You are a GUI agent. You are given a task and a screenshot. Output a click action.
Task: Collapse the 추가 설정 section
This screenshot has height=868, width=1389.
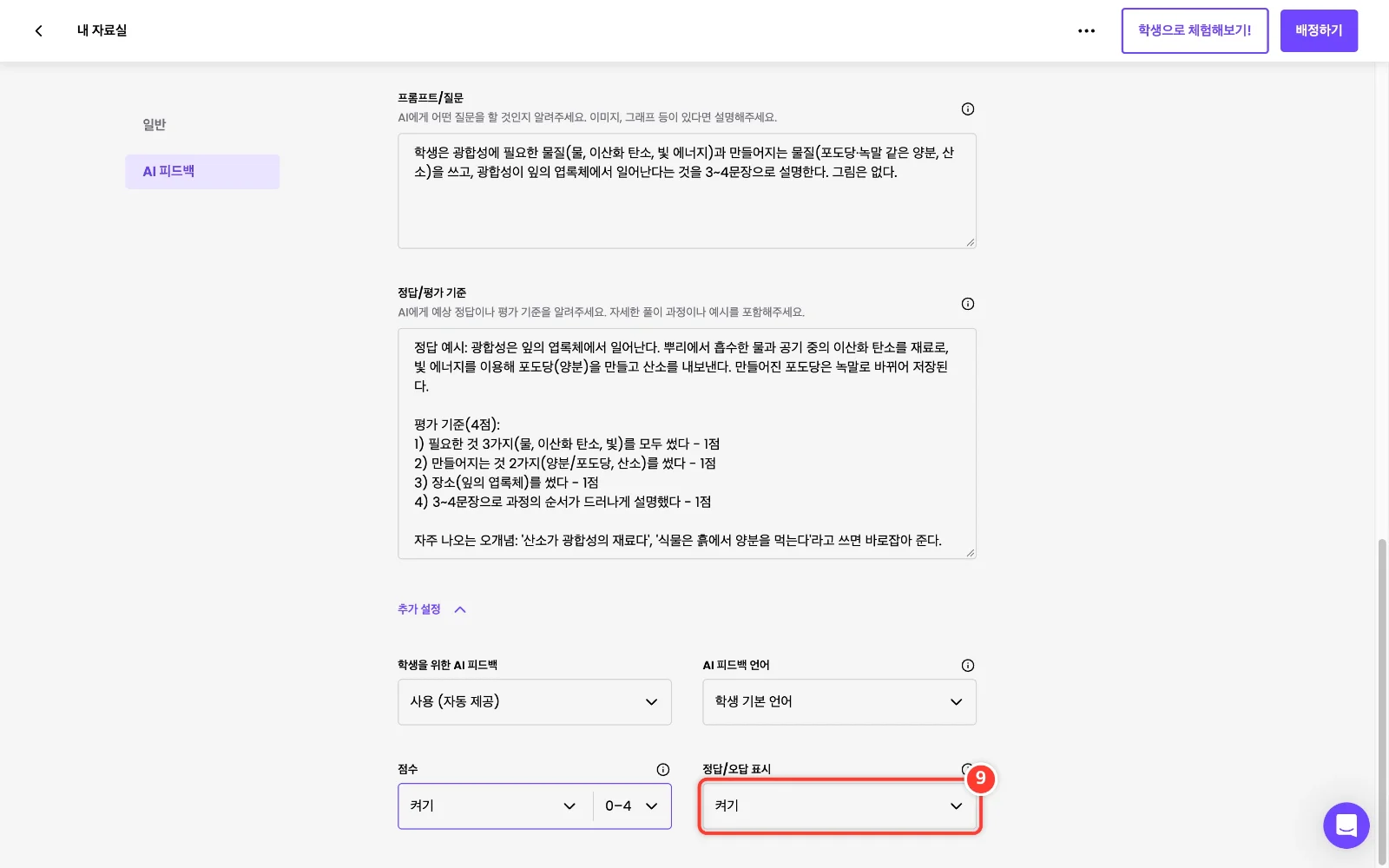[432, 609]
